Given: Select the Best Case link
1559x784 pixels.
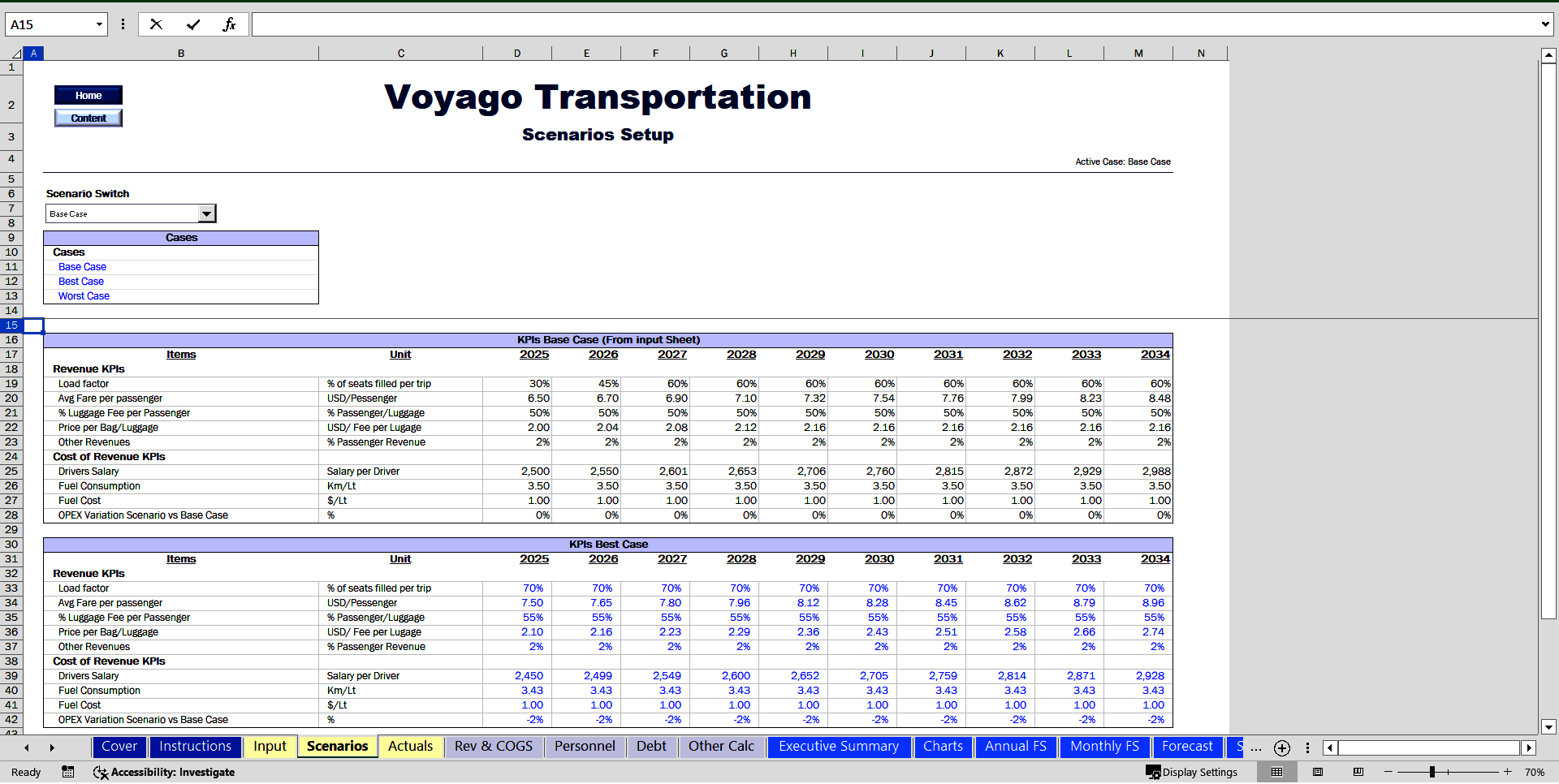Looking at the screenshot, I should [81, 282].
